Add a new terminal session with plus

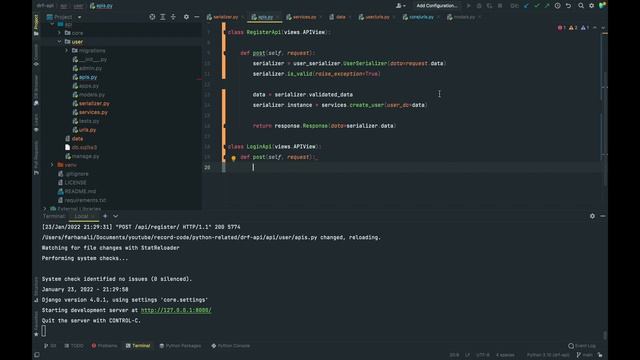pyautogui.click(x=105, y=216)
